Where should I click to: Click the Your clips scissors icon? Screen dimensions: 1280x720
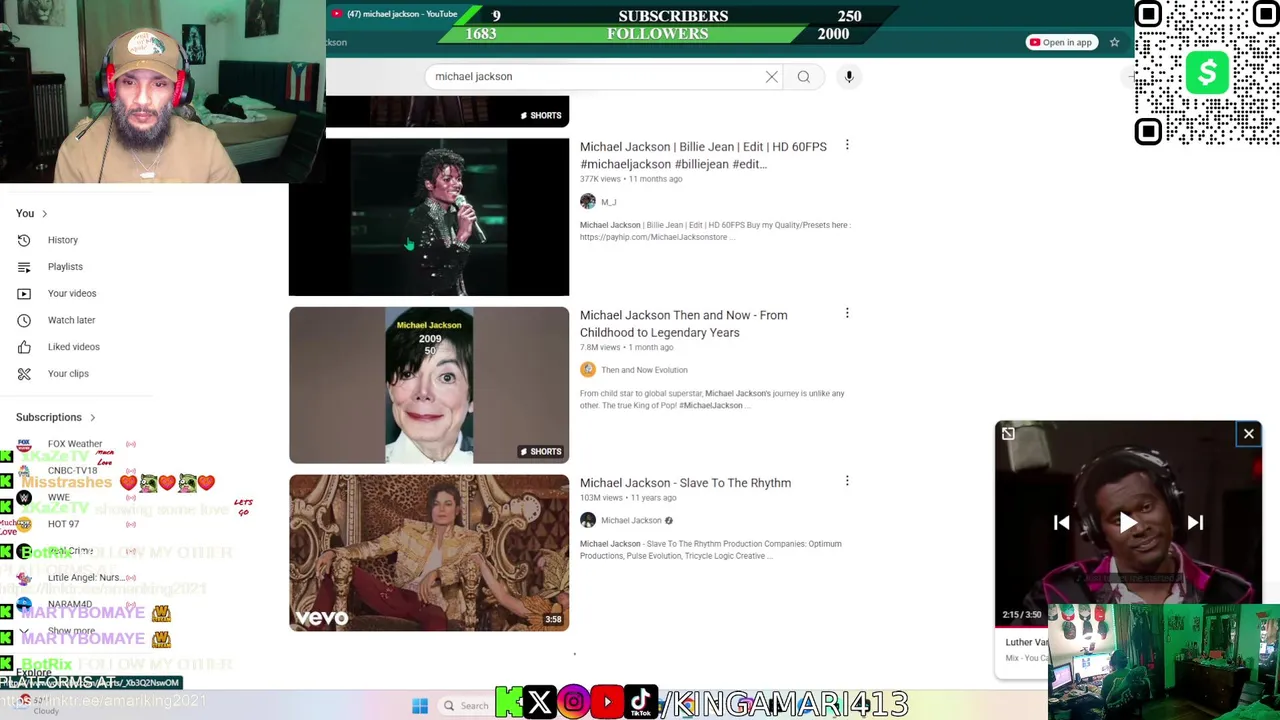point(25,374)
